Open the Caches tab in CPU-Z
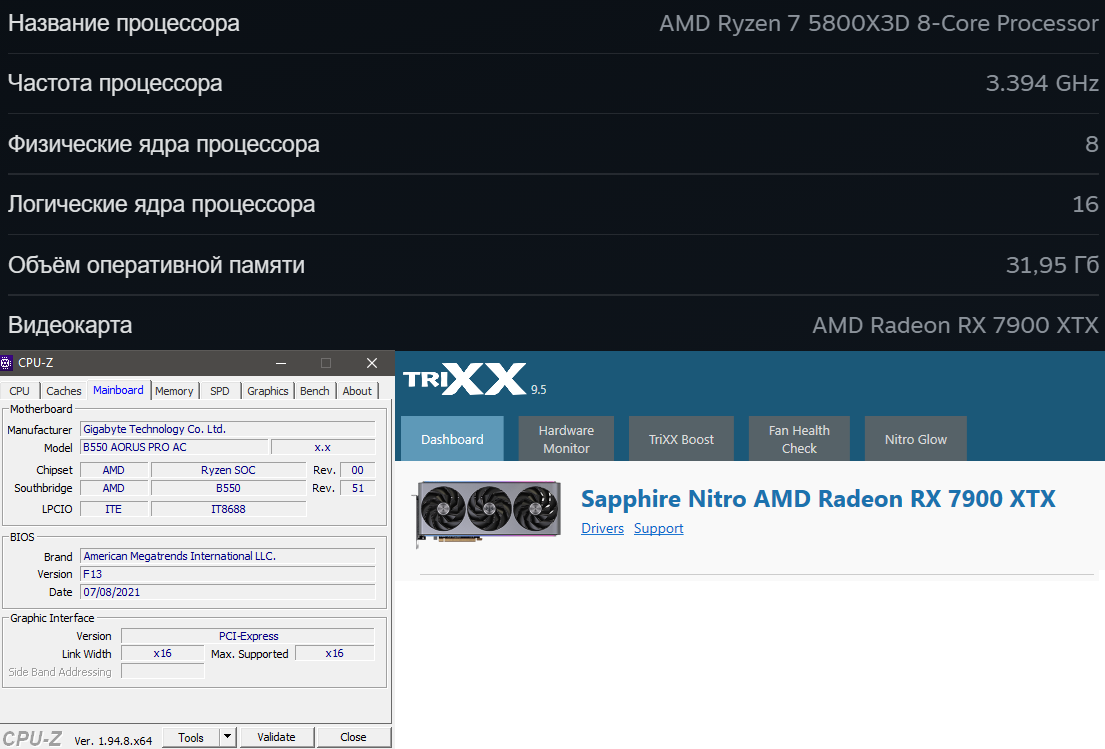Viewport: 1105px width, 749px height. pos(63,391)
